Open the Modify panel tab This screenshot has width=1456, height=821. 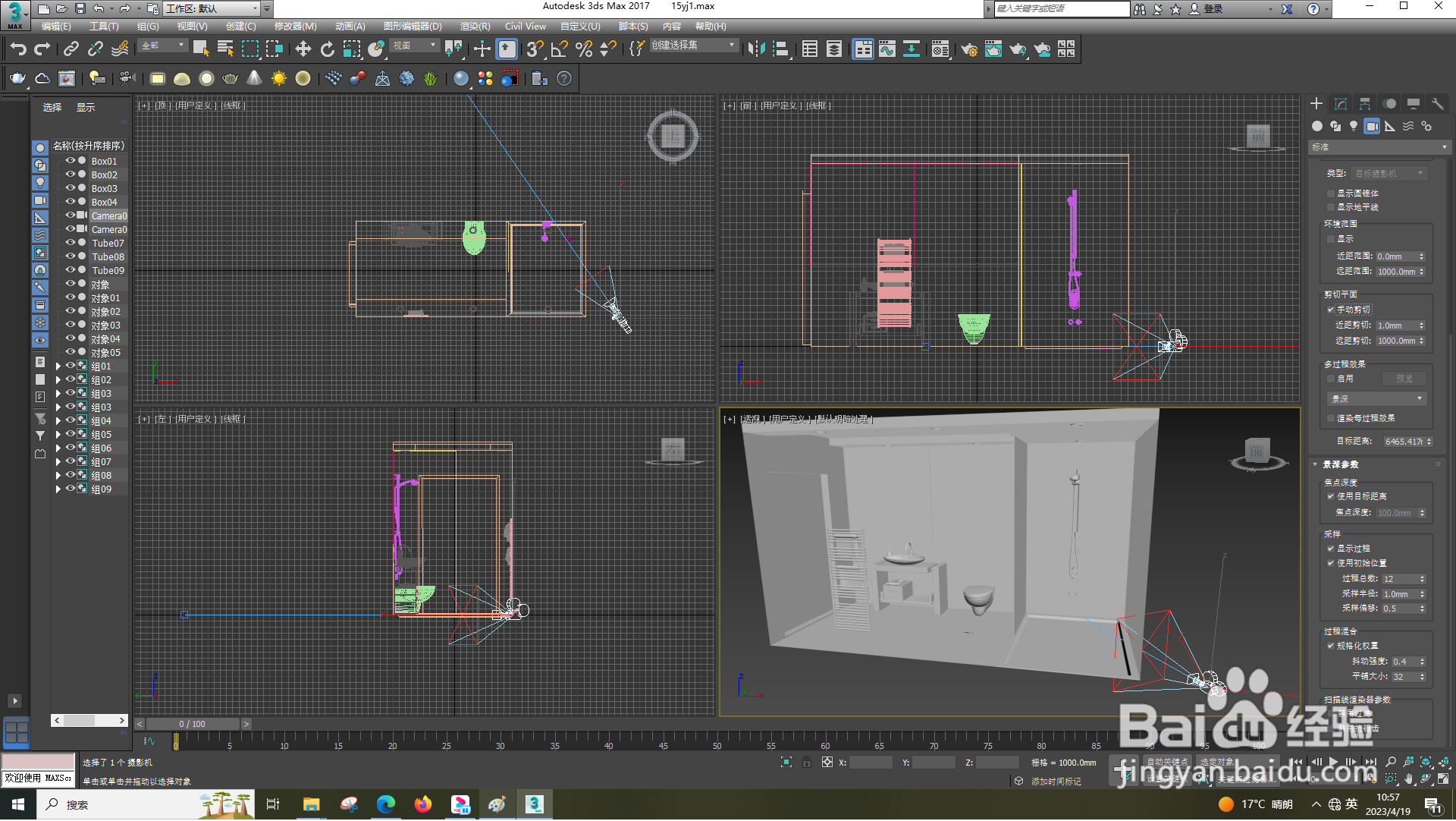coord(1341,104)
